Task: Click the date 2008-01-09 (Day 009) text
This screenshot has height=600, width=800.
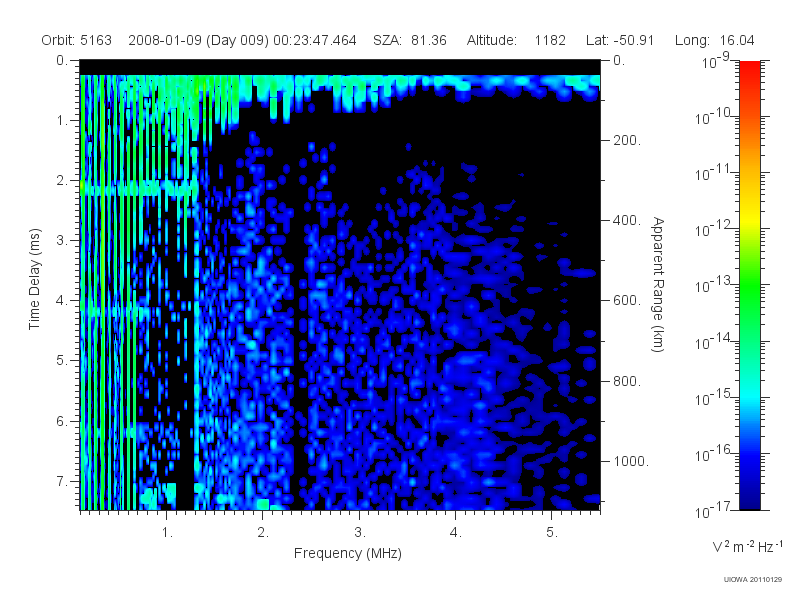Action: (x=198, y=40)
